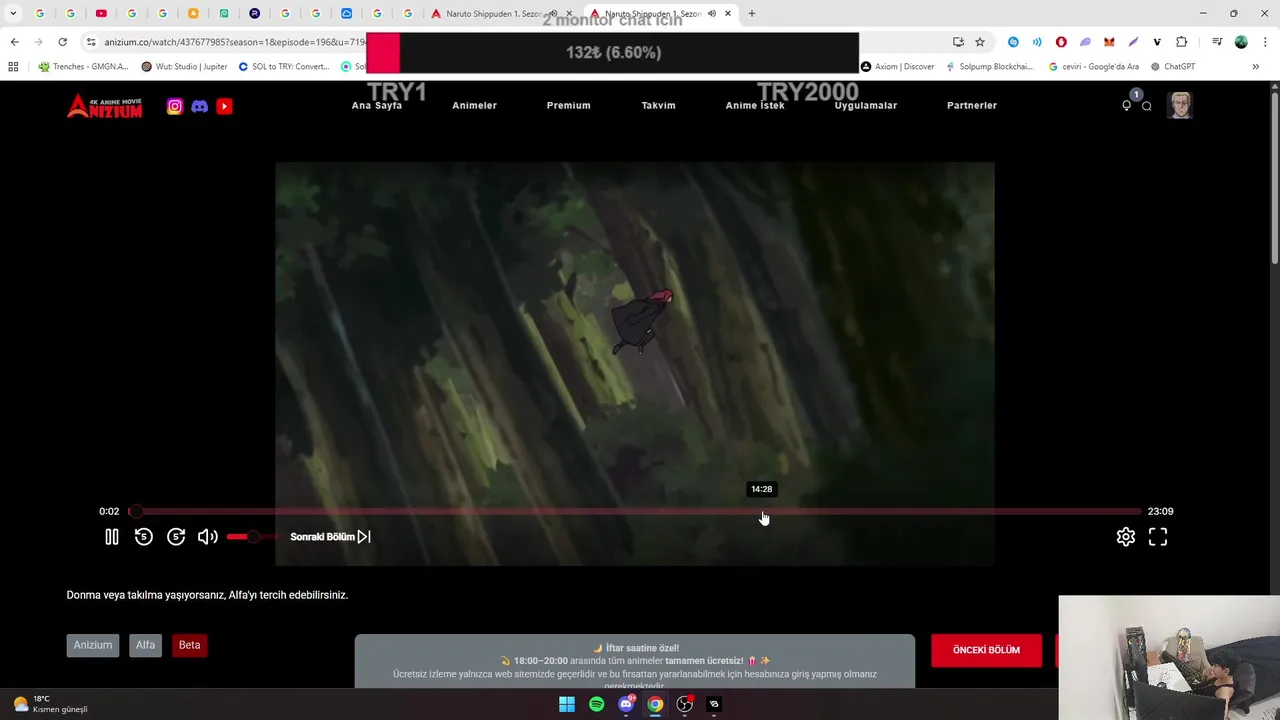Open the Animeler menu item
This screenshot has width=1280, height=720.
(x=474, y=105)
